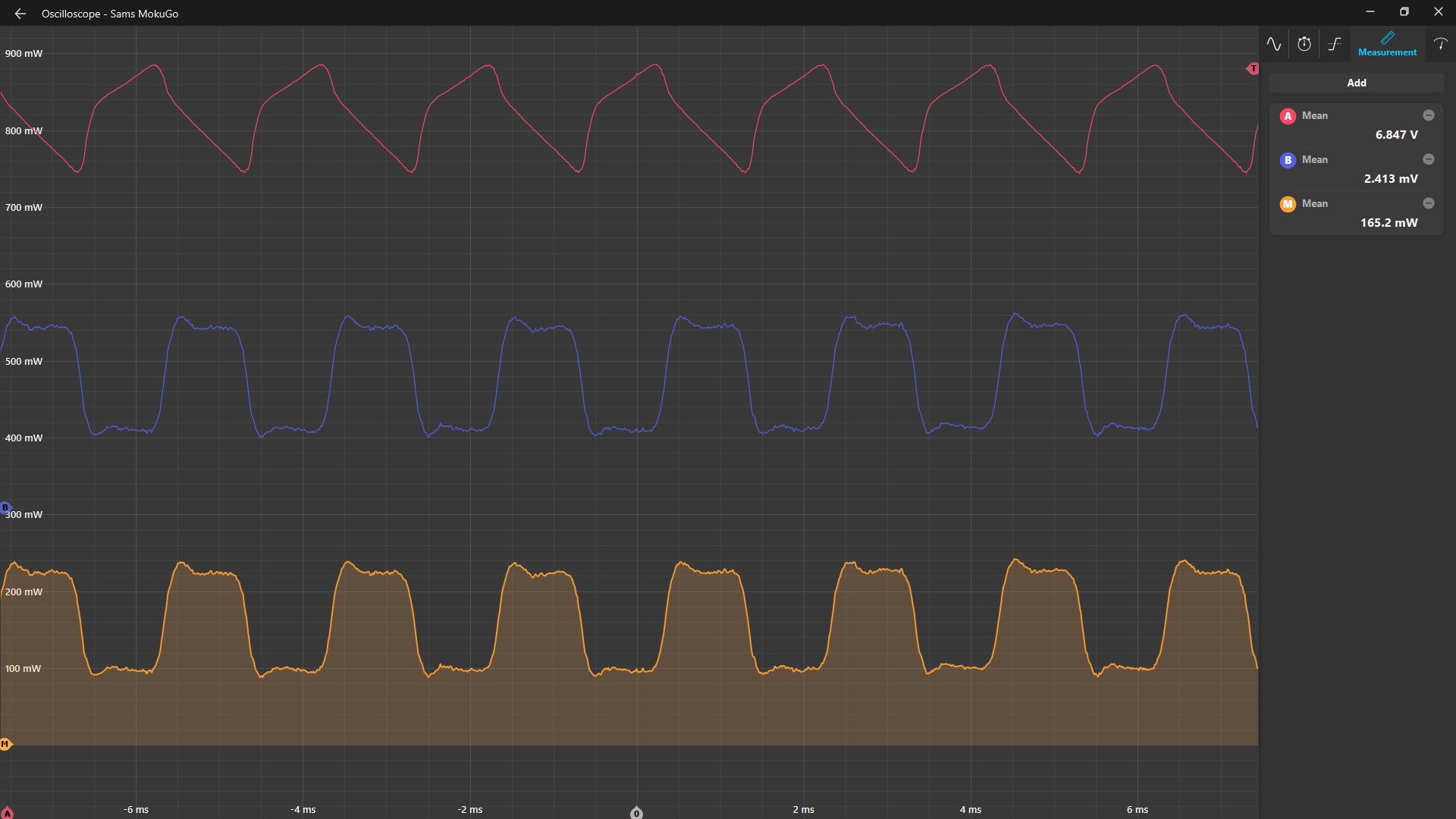The image size is (1456, 819).
Task: Open the gauge meter tab
Action: (1440, 44)
